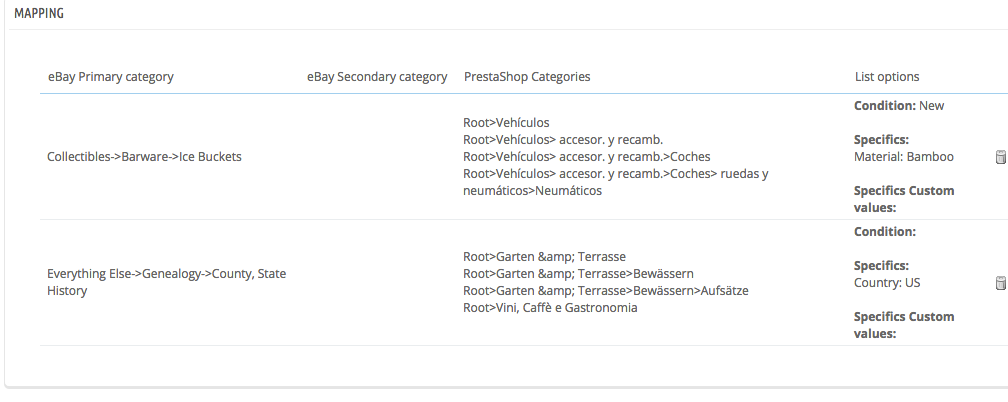Click the ruedas y neumáticos>Neumáticos line
Screen dimensions: 1008x402
[x=615, y=182]
